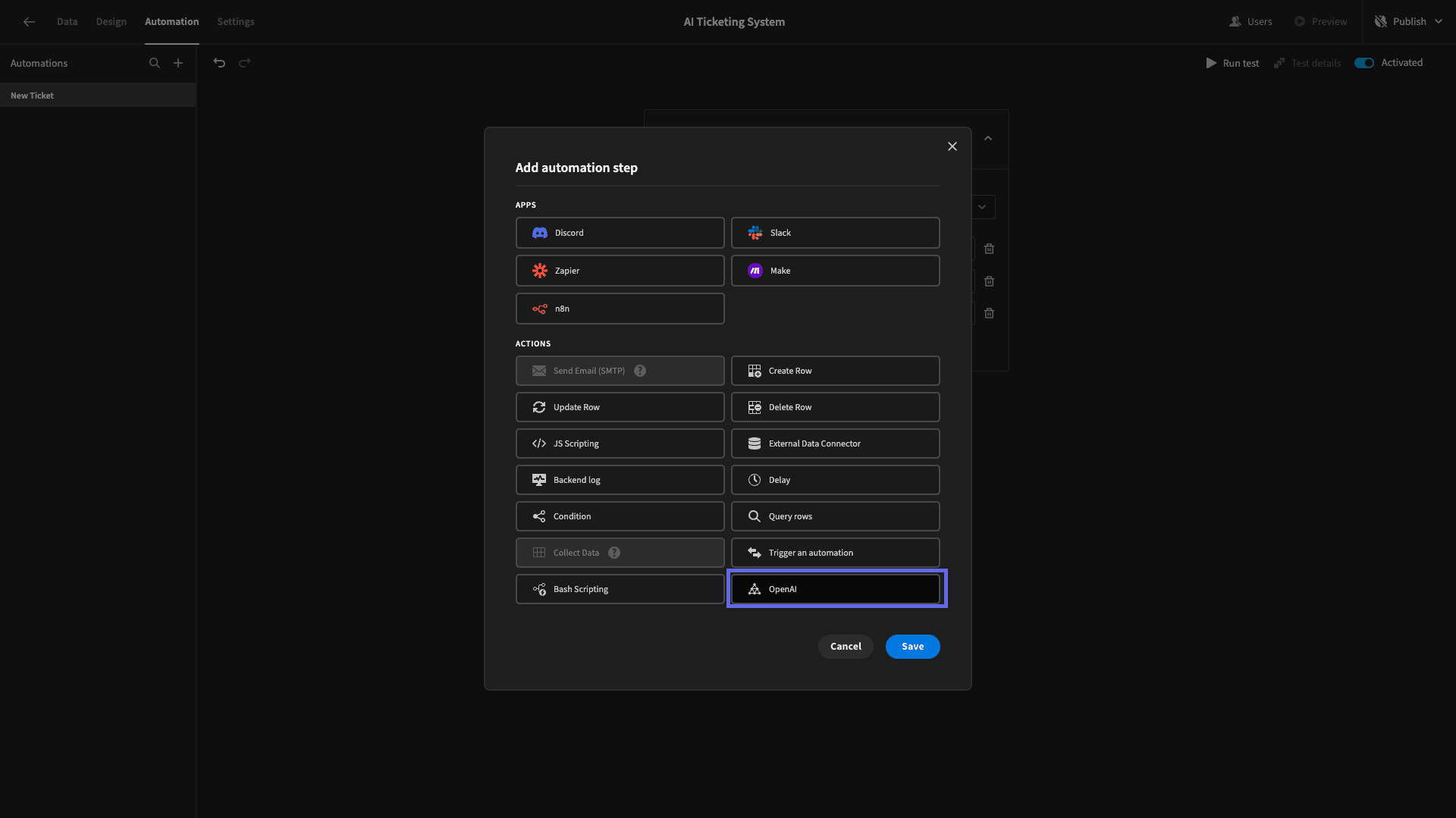1456x818 pixels.
Task: Switch to the Data tab
Action: click(67, 21)
